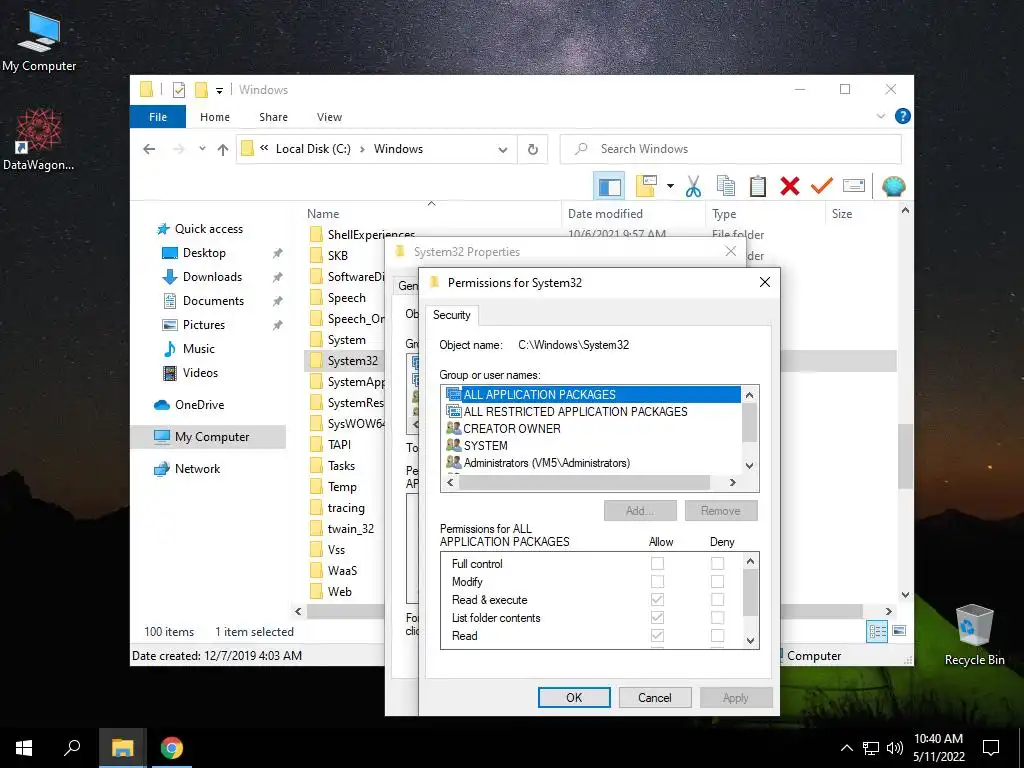Expand the ribbon chevron beside the Help icon
This screenshot has height=768, width=1024.
880,116
